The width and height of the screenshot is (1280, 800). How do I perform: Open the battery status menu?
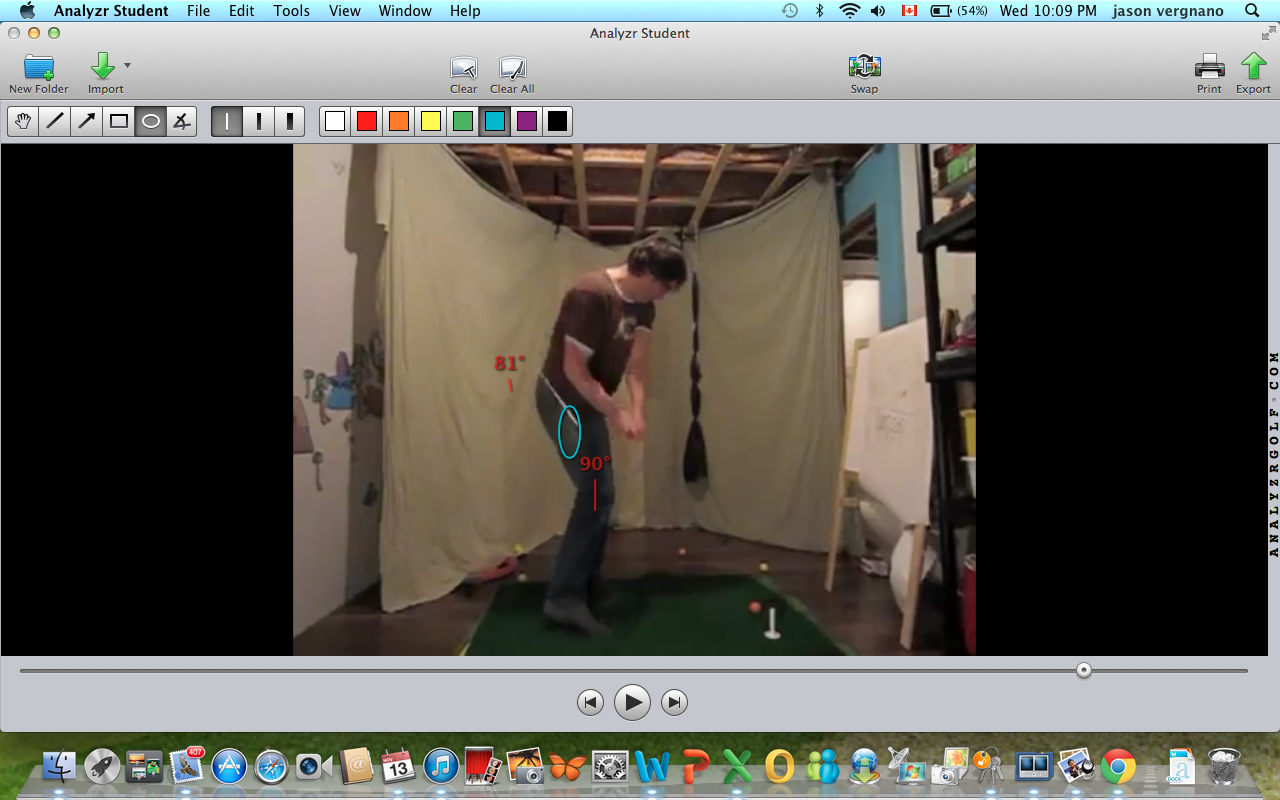958,11
